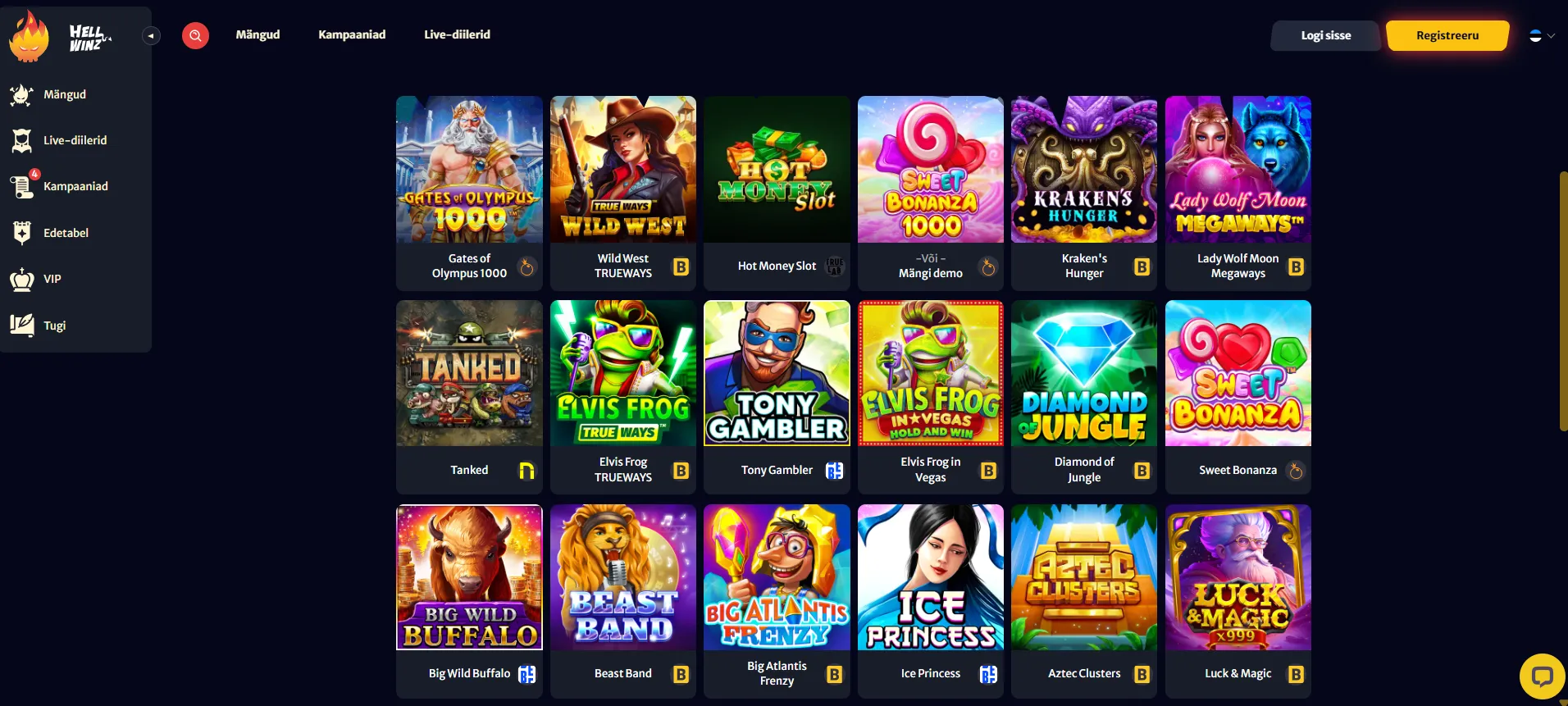This screenshot has width=1568, height=706.
Task: Collapse the sidebar with arrow button
Action: 151,35
